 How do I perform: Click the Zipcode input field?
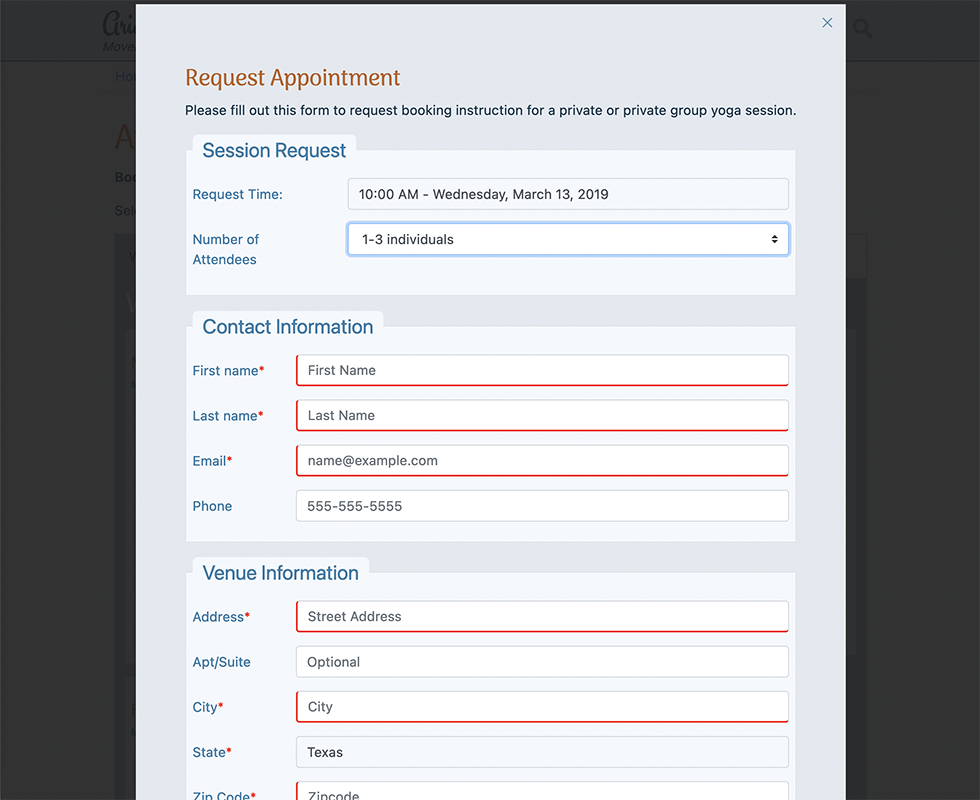click(x=542, y=792)
